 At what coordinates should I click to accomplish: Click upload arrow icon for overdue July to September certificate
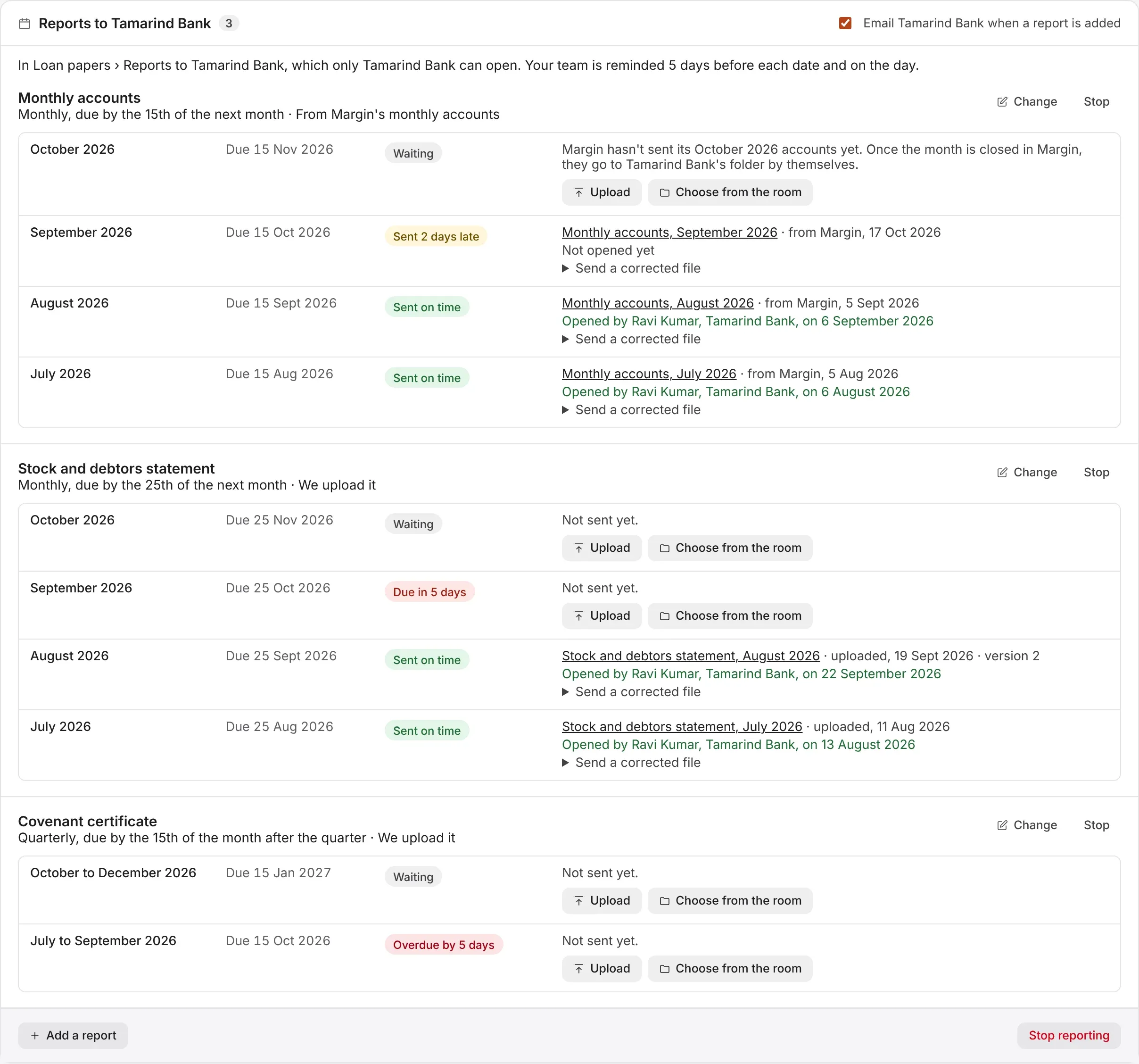click(578, 969)
